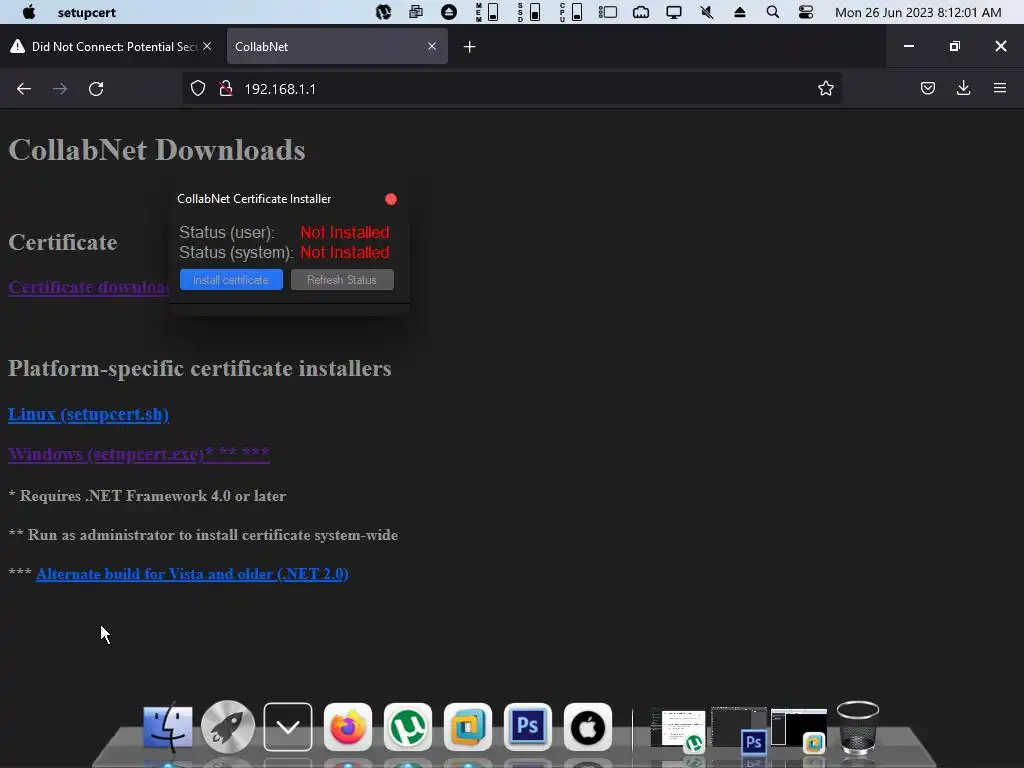The height and width of the screenshot is (768, 1024).
Task: Click the date and time display
Action: (918, 12)
